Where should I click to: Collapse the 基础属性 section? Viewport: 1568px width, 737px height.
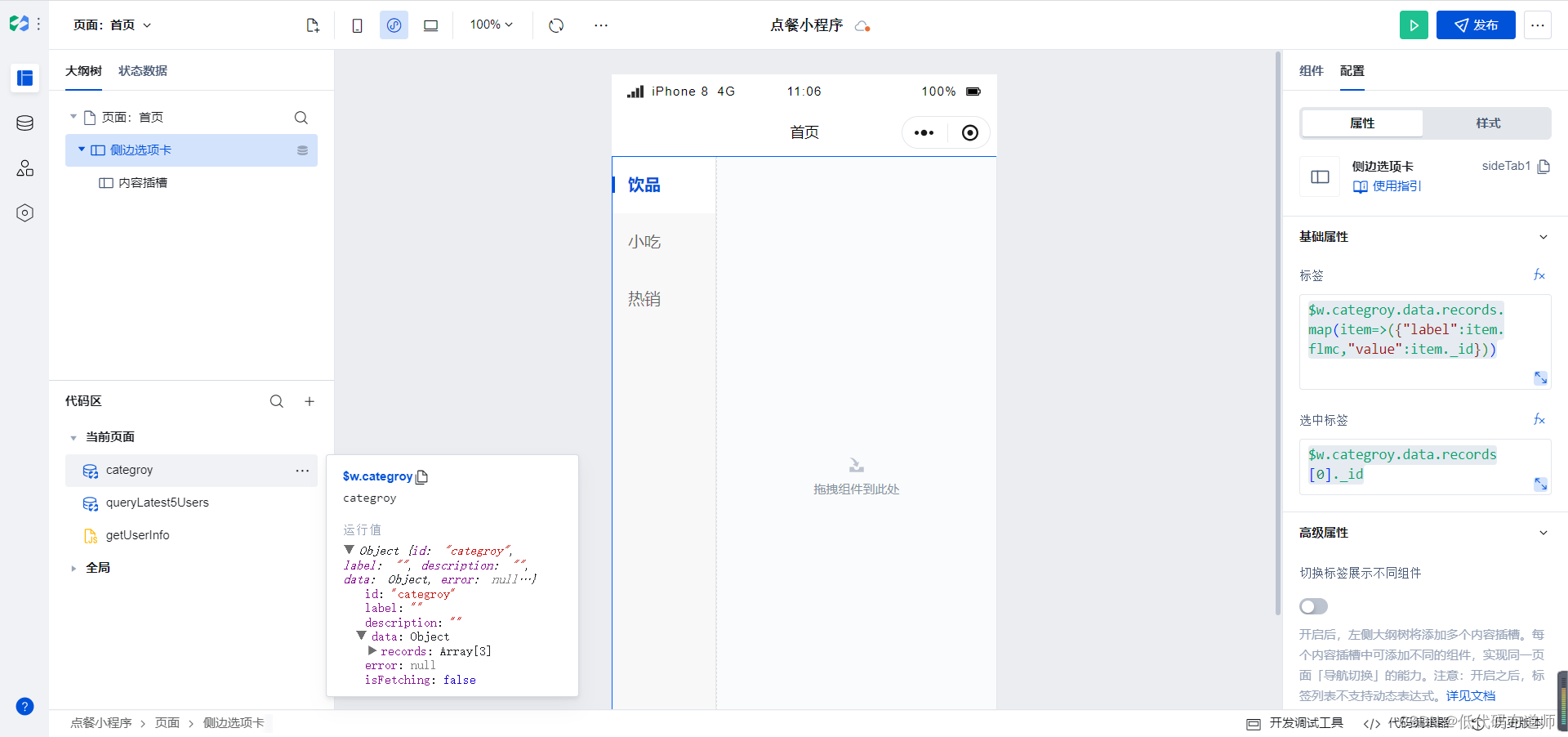[x=1543, y=237]
